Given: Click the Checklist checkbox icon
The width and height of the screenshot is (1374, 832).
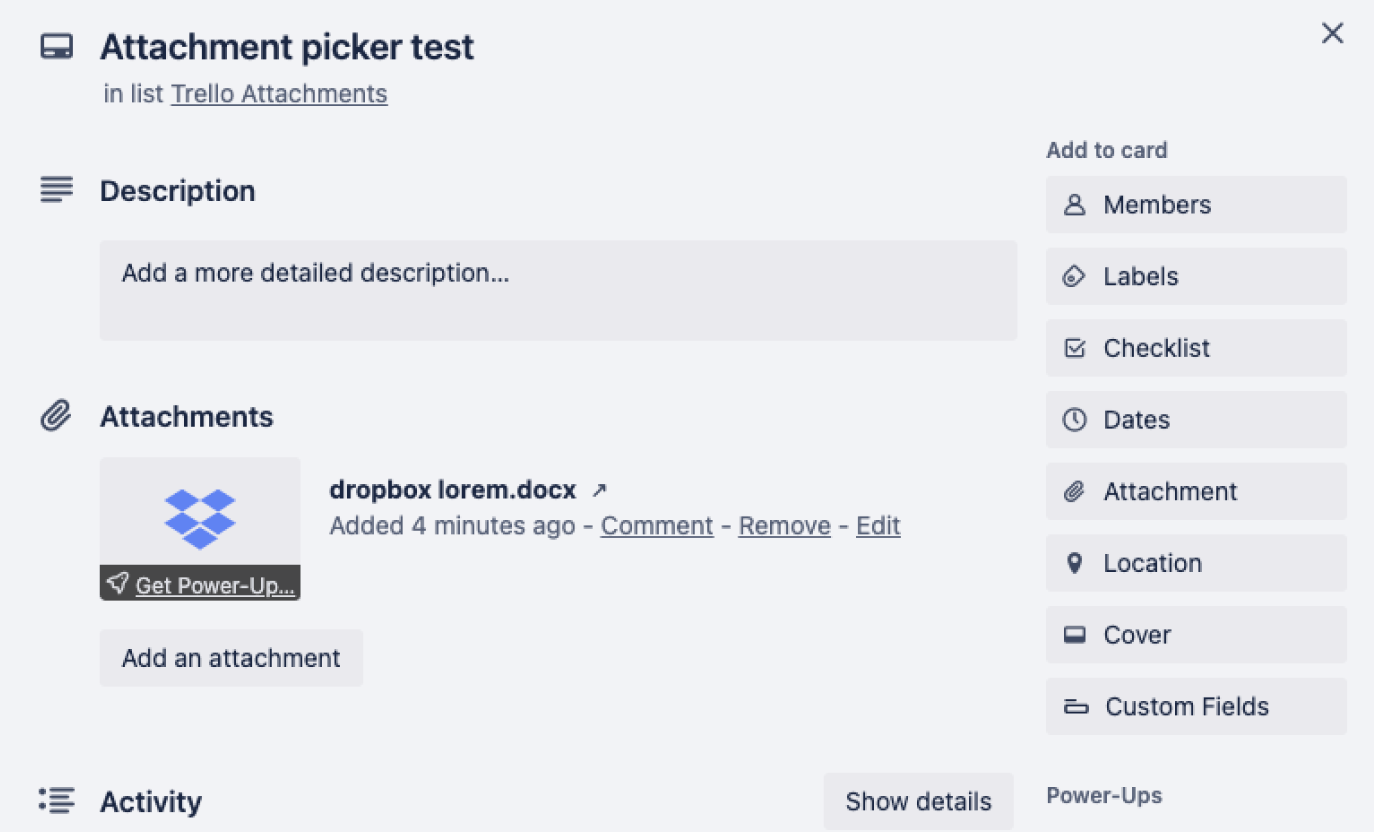Looking at the screenshot, I should tap(1075, 348).
